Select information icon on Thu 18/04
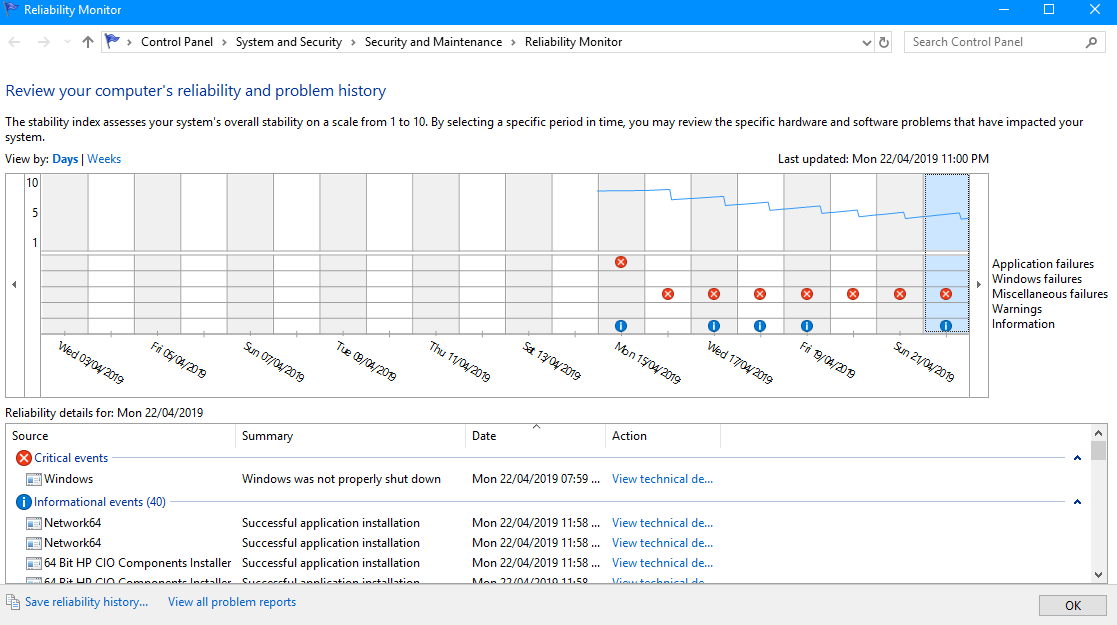The image size is (1117, 625). 760,326
